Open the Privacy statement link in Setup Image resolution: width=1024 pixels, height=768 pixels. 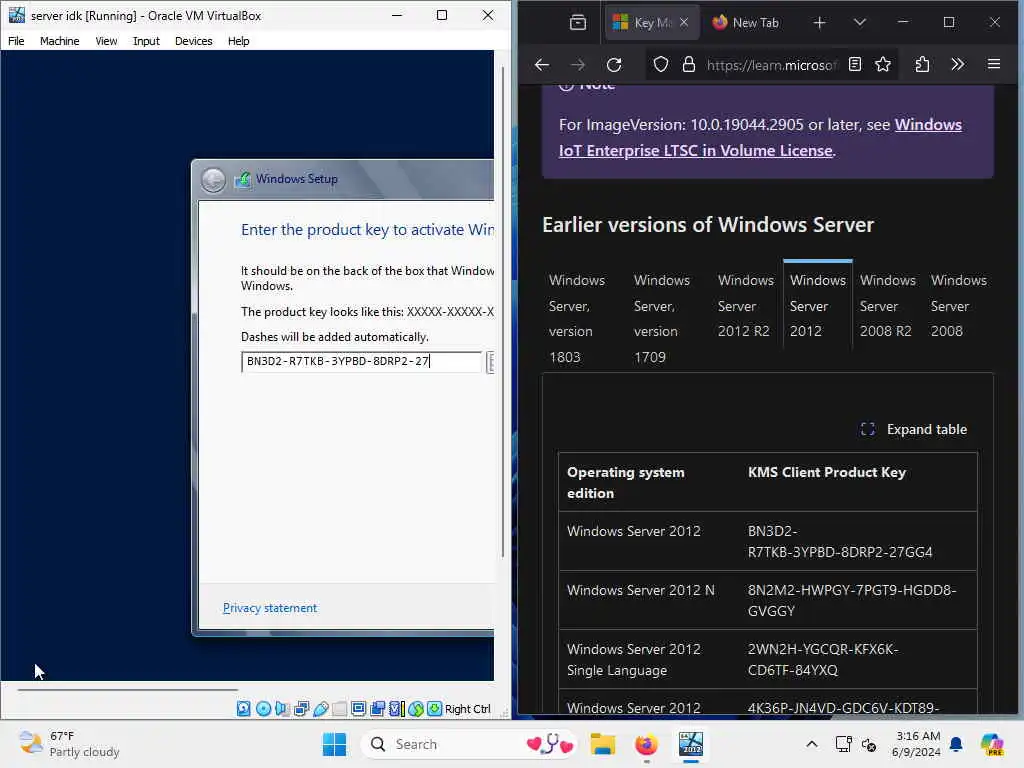[270, 608]
